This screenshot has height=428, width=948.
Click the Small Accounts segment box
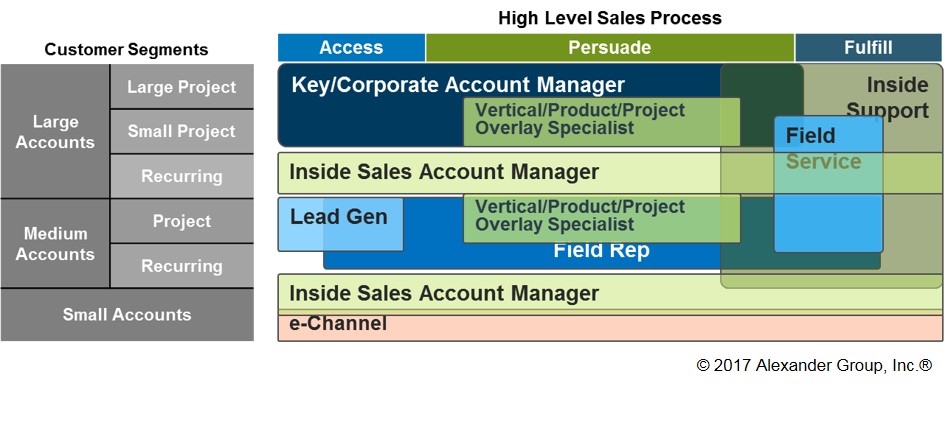pyautogui.click(x=127, y=314)
